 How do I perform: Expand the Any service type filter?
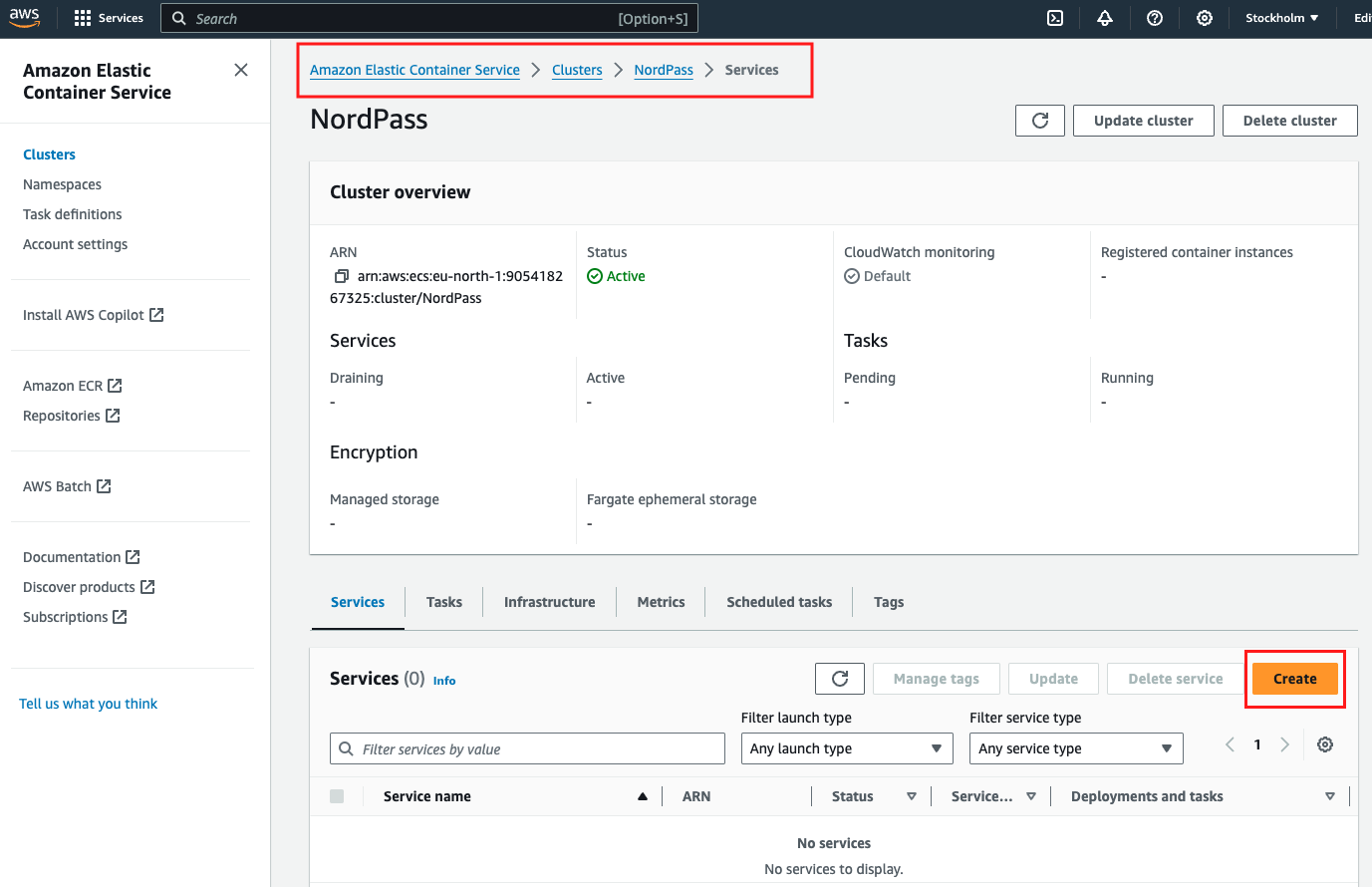coord(1076,748)
